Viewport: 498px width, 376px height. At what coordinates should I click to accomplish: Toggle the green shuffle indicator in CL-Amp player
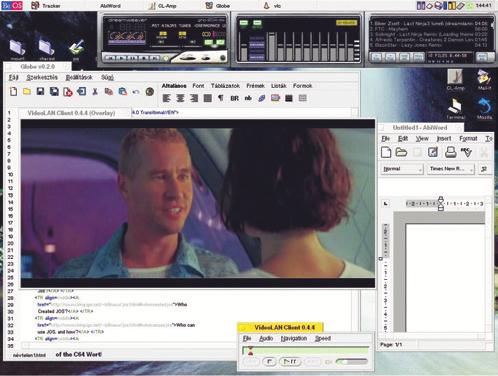pos(209,42)
